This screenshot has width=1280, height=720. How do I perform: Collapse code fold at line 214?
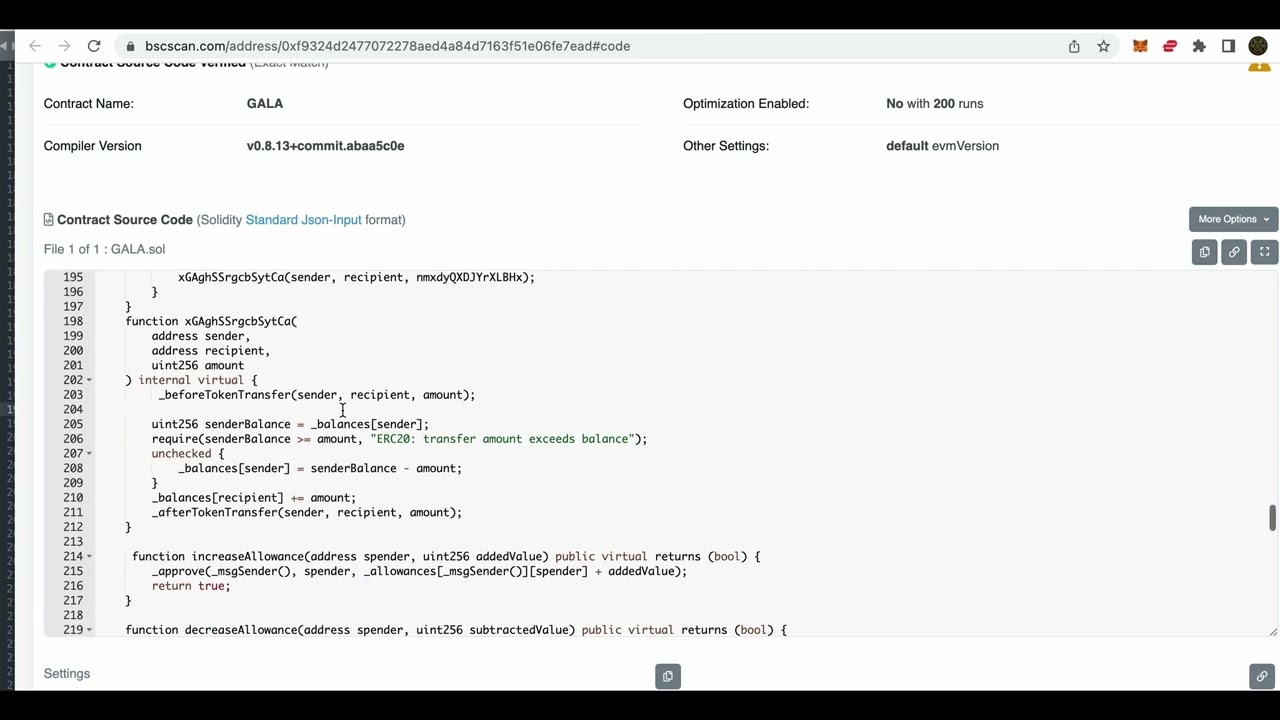(89, 556)
